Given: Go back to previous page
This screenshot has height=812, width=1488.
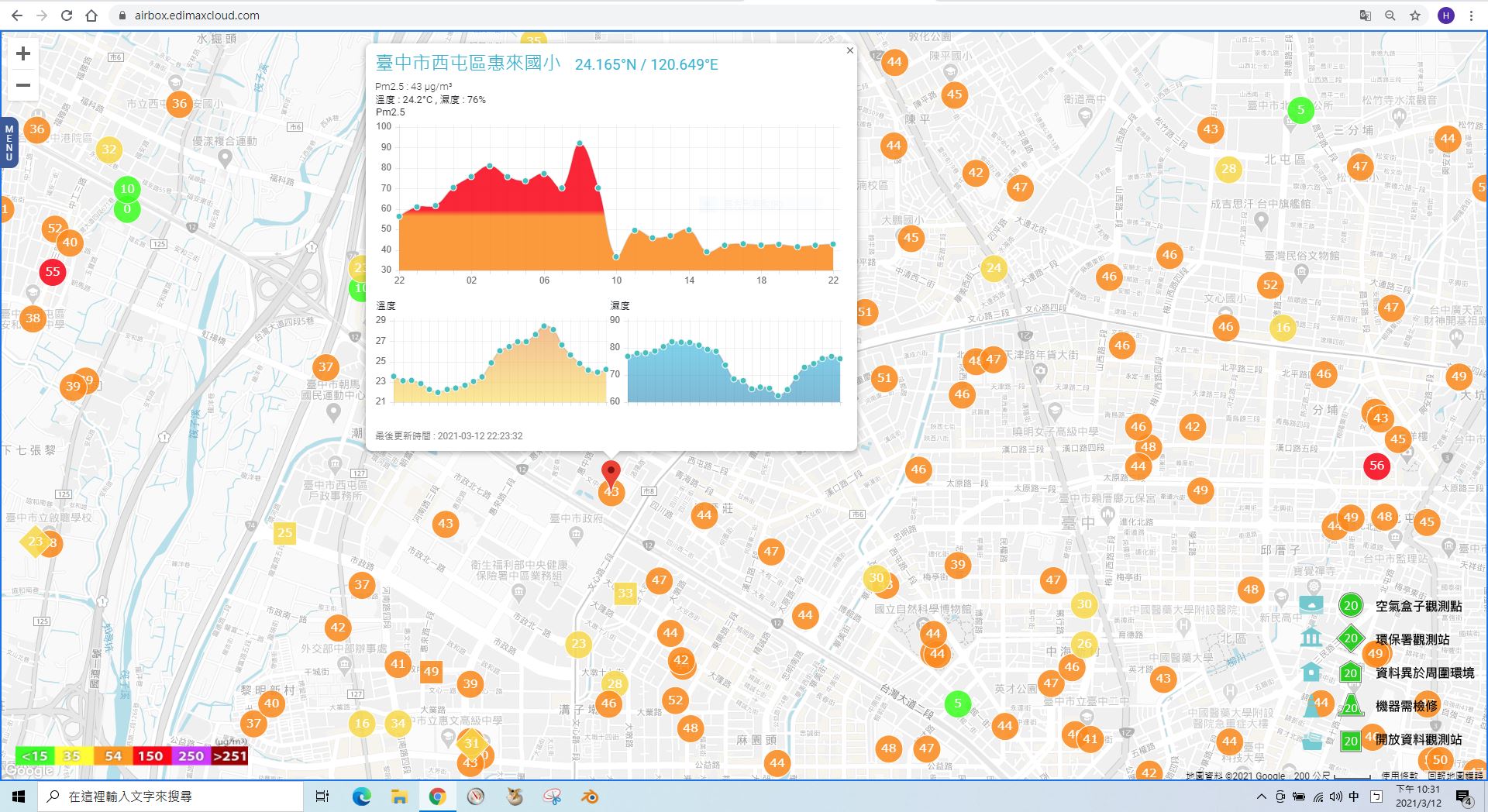Looking at the screenshot, I should coord(17,15).
